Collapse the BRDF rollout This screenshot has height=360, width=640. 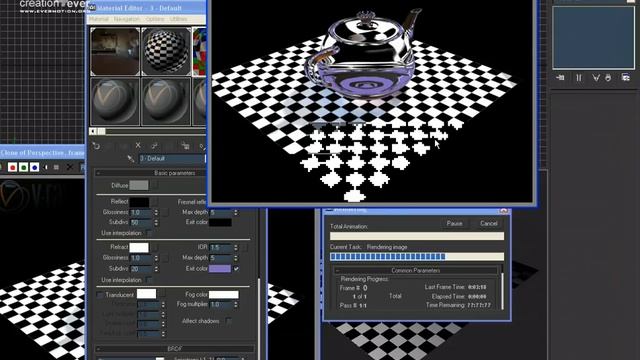(x=174, y=349)
